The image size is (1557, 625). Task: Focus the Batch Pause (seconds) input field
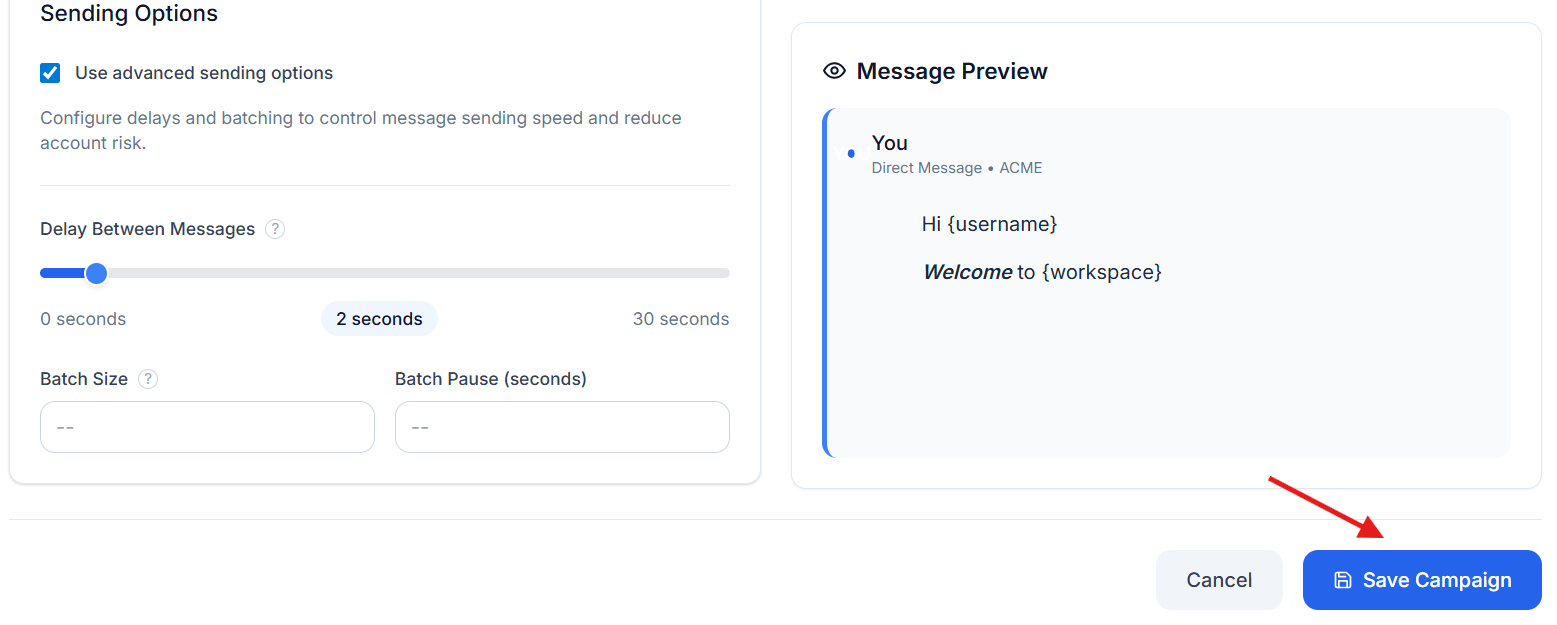pyautogui.click(x=562, y=427)
